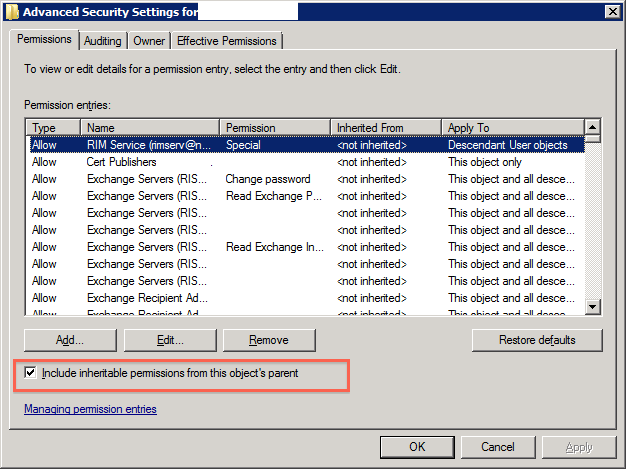The height and width of the screenshot is (469, 626).
Task: Select the Cert Publishers permission entry
Action: click(121, 162)
